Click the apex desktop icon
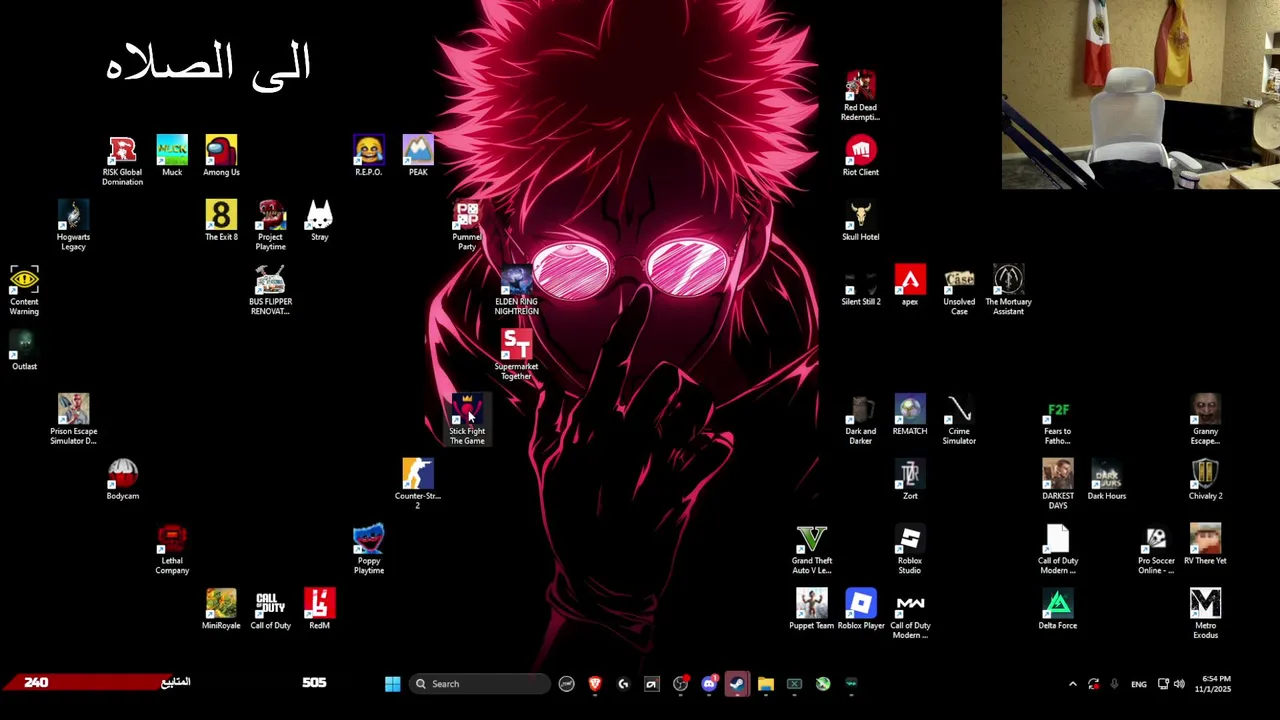This screenshot has width=1280, height=720. click(x=910, y=286)
